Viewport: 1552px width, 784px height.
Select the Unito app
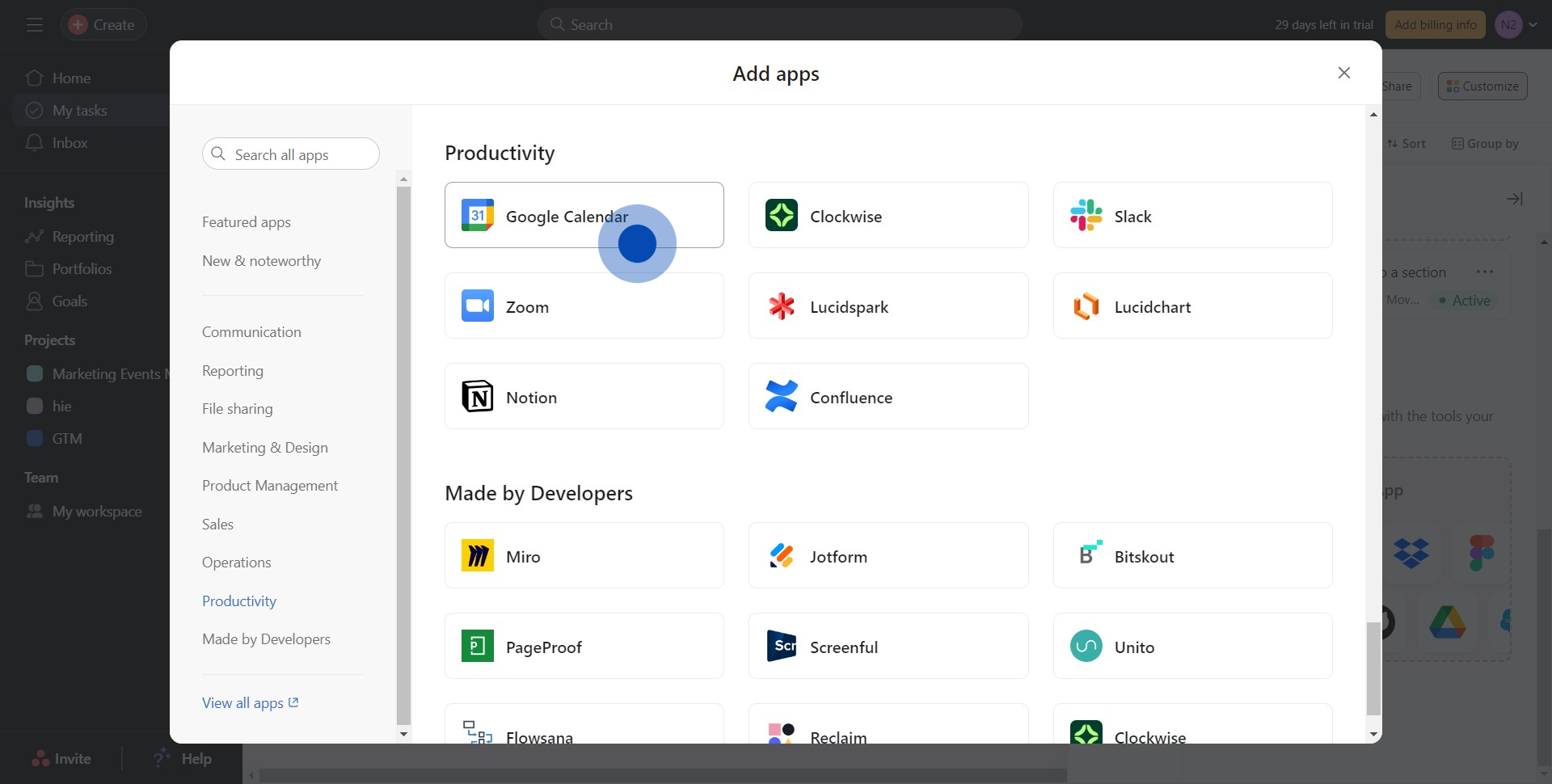tap(1192, 646)
